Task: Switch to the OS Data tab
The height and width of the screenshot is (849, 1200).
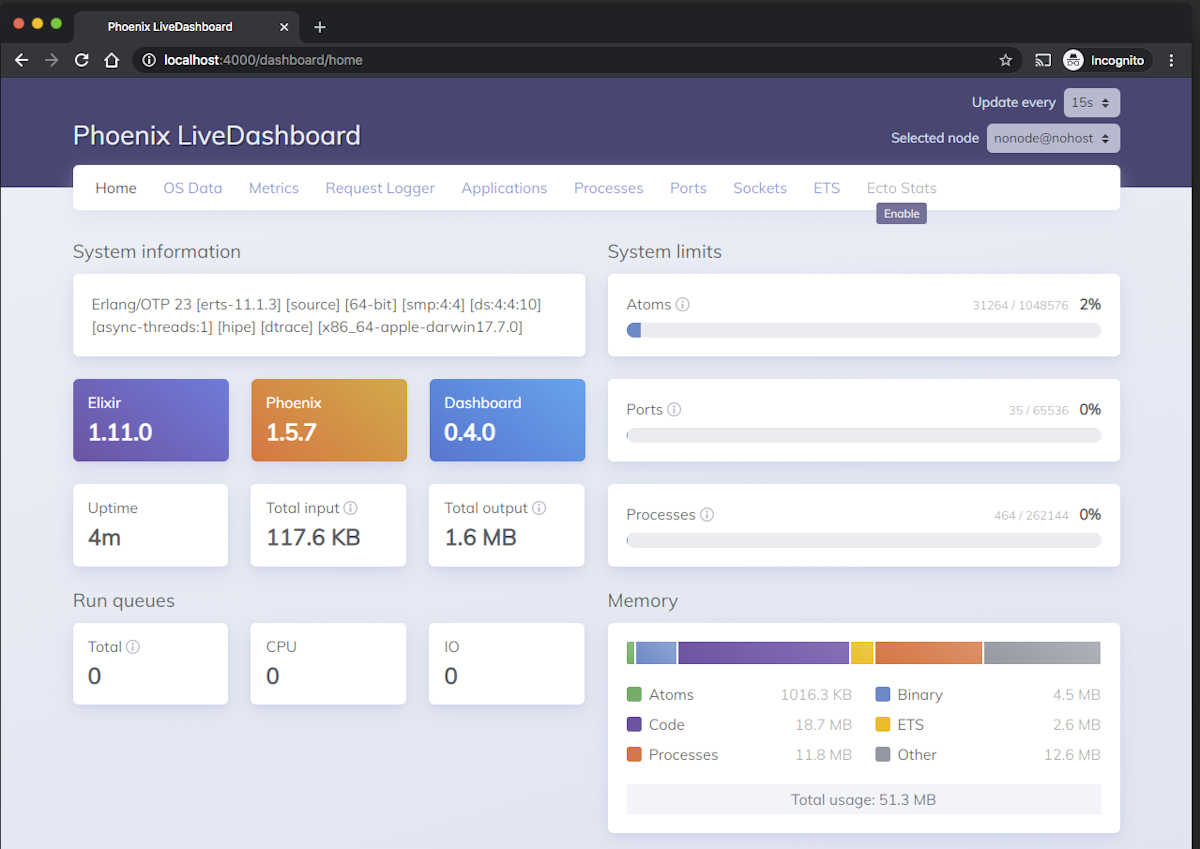Action: point(192,188)
